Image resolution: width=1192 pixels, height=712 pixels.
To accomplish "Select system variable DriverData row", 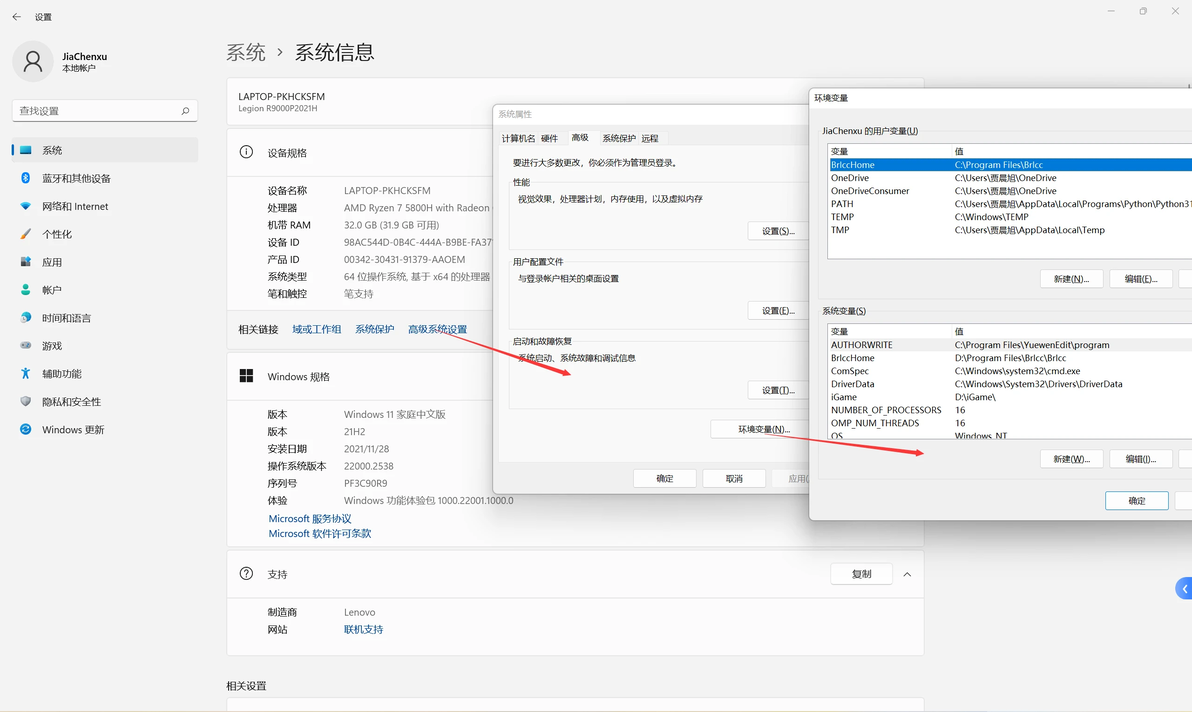I will coord(1010,384).
